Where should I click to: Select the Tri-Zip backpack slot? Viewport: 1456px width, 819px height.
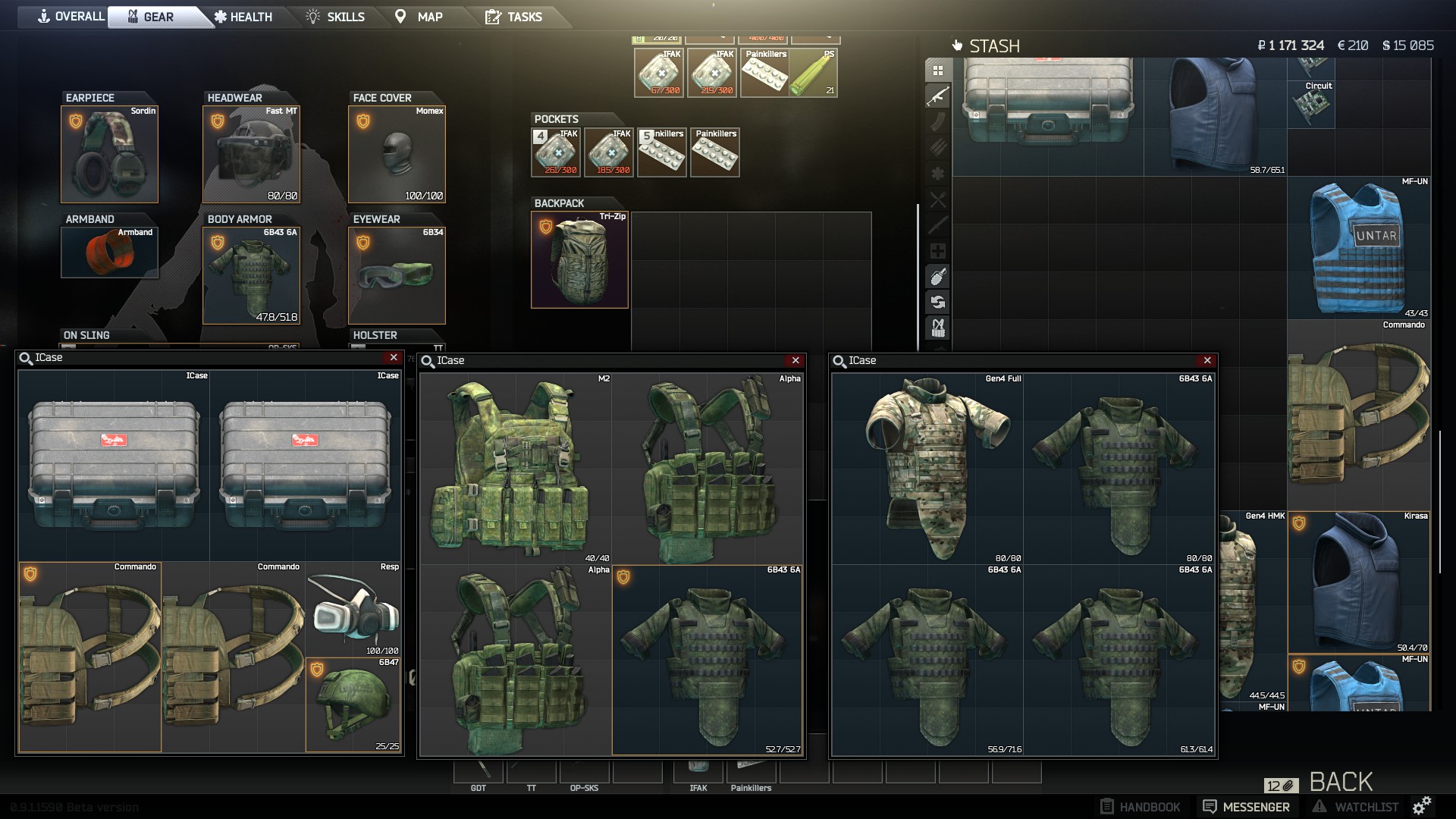point(579,259)
